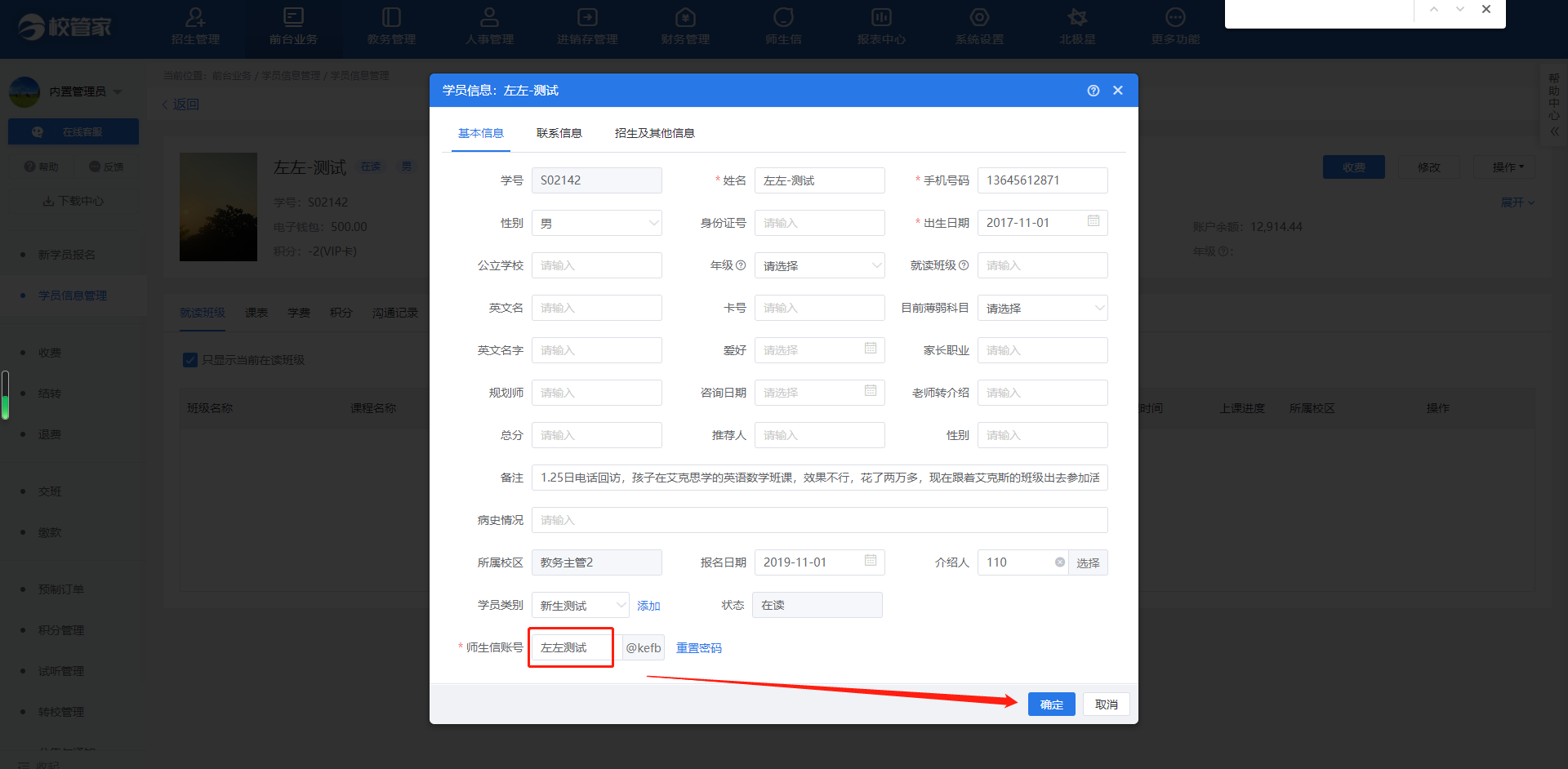Screen dimensions: 1568x769
Task: Click the 就读班级 help question icon
Action: 964,265
